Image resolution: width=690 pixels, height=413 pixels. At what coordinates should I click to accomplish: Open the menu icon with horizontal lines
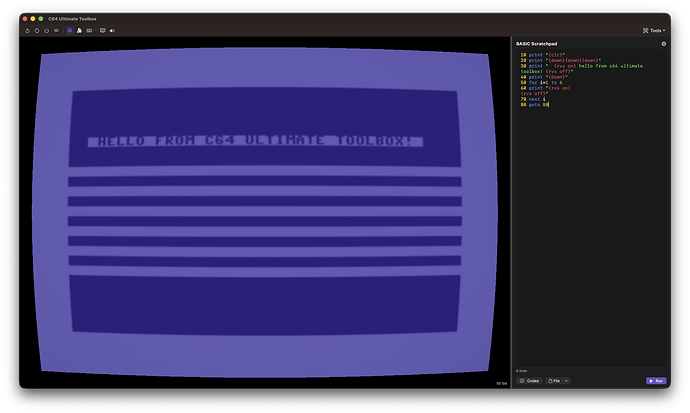(x=56, y=31)
